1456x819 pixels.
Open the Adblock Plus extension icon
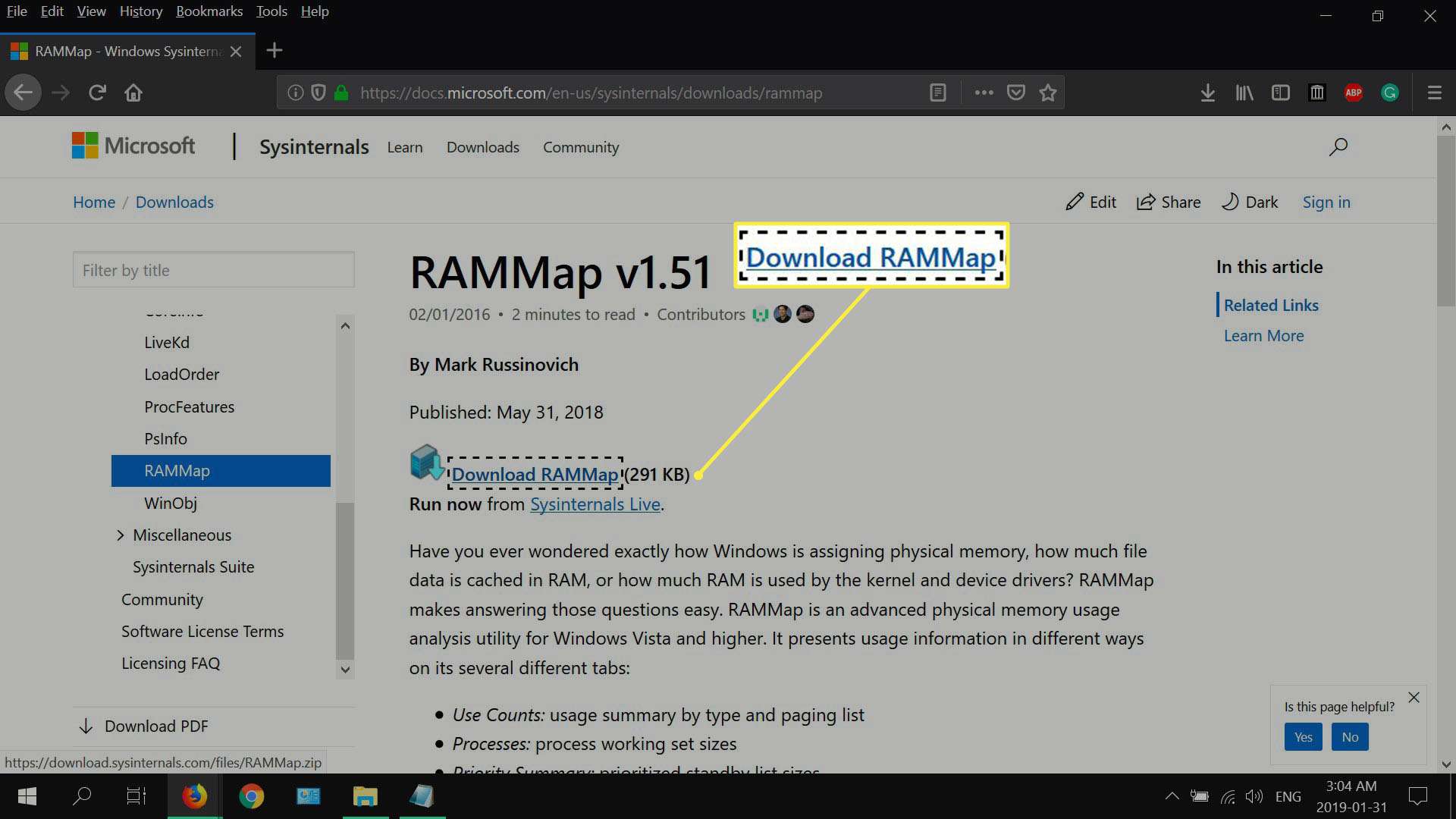point(1354,93)
